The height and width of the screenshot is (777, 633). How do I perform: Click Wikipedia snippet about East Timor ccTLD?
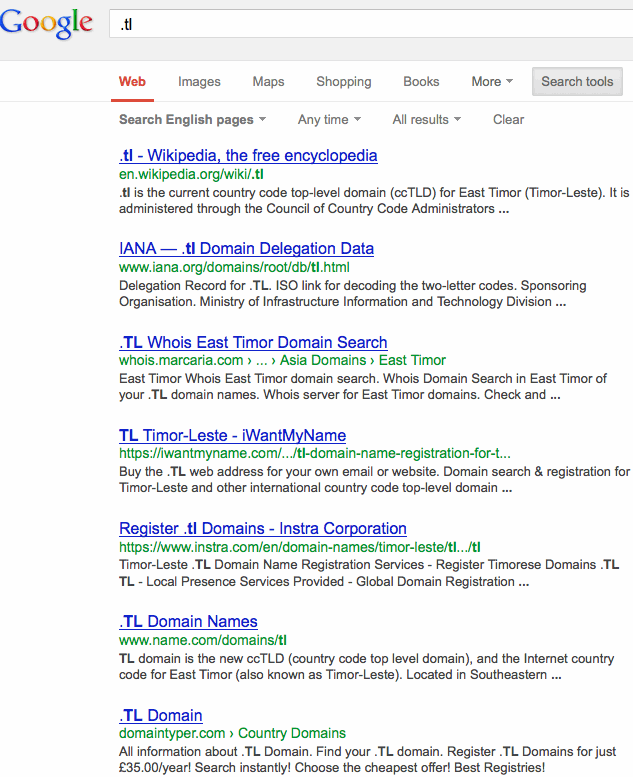(374, 201)
